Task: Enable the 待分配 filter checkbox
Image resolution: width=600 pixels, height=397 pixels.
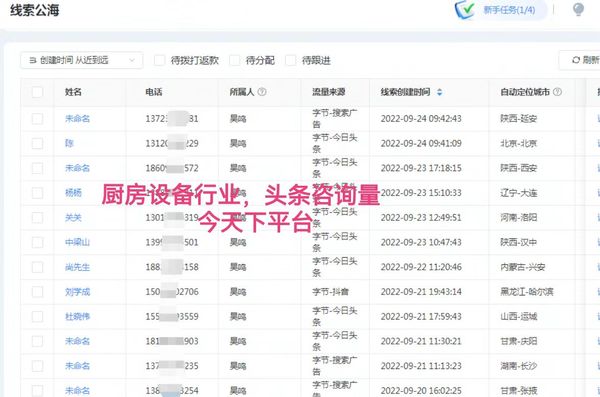Action: click(235, 60)
